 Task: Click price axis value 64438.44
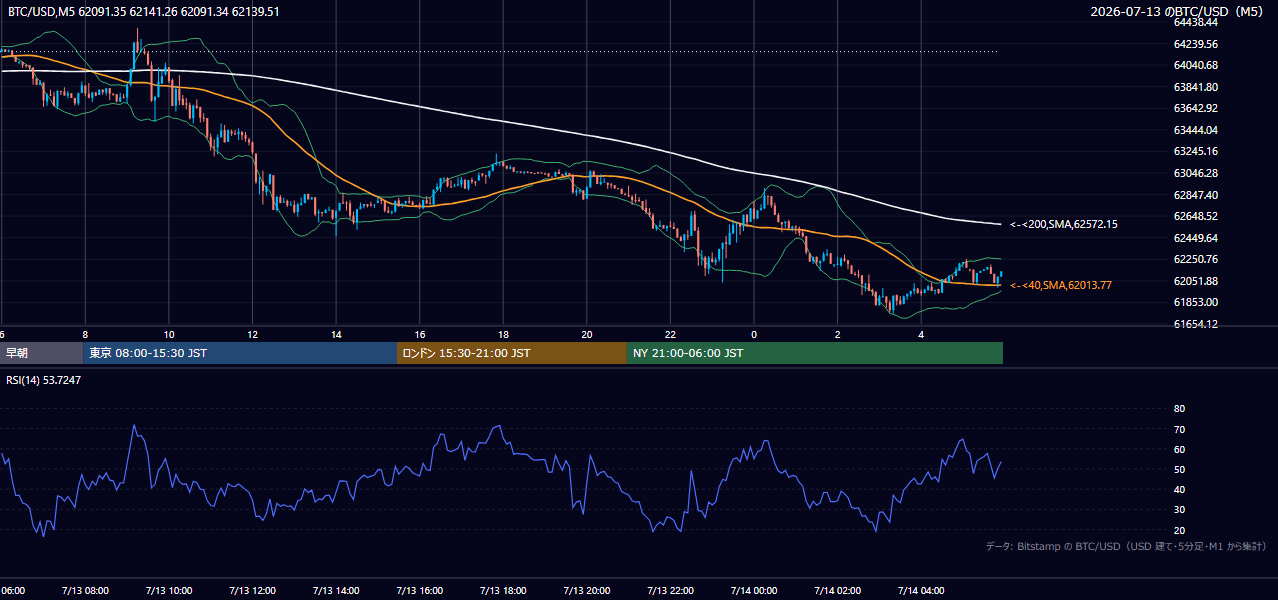click(1195, 22)
